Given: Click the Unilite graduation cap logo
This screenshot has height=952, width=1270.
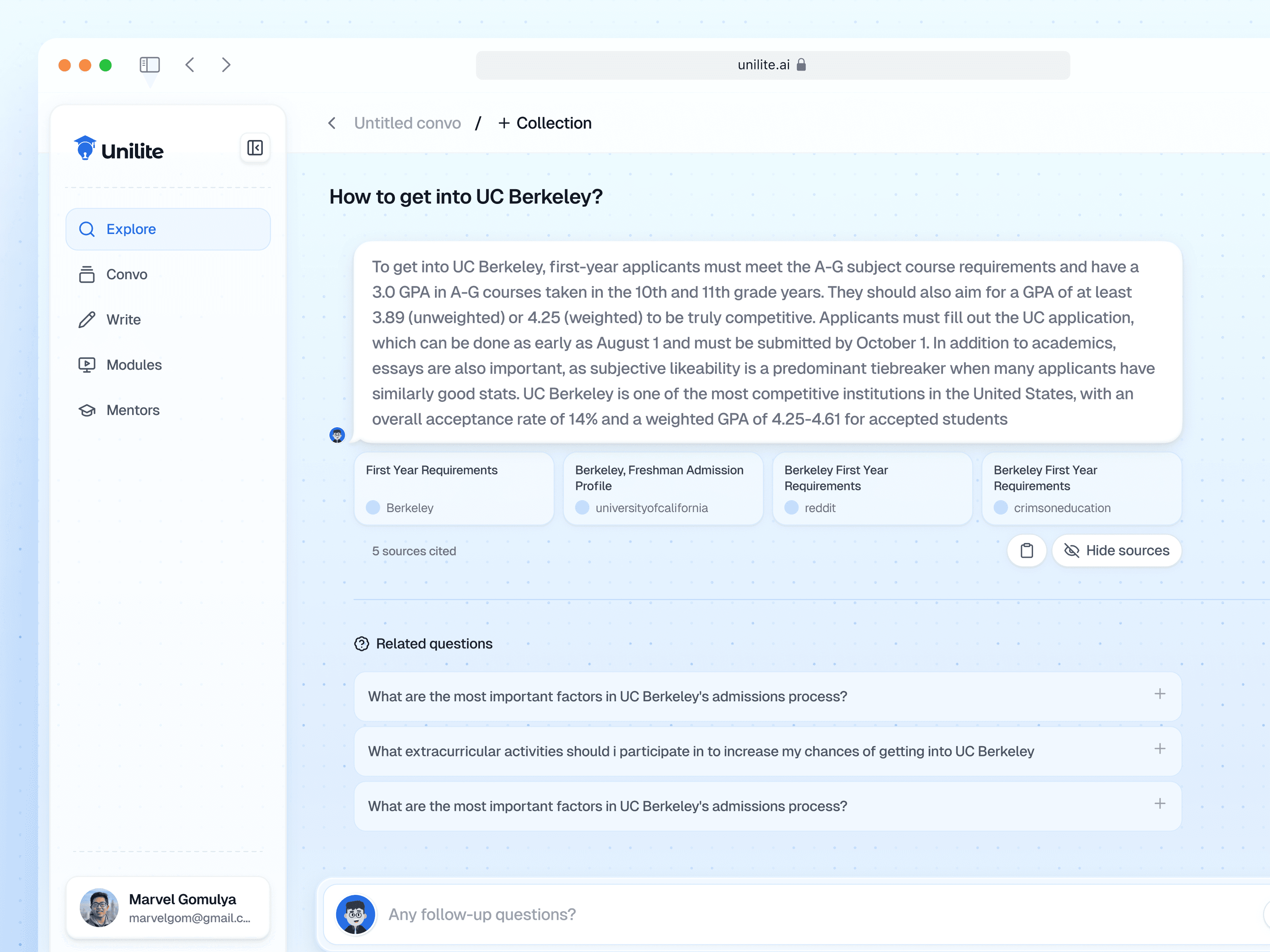Looking at the screenshot, I should (x=85, y=148).
